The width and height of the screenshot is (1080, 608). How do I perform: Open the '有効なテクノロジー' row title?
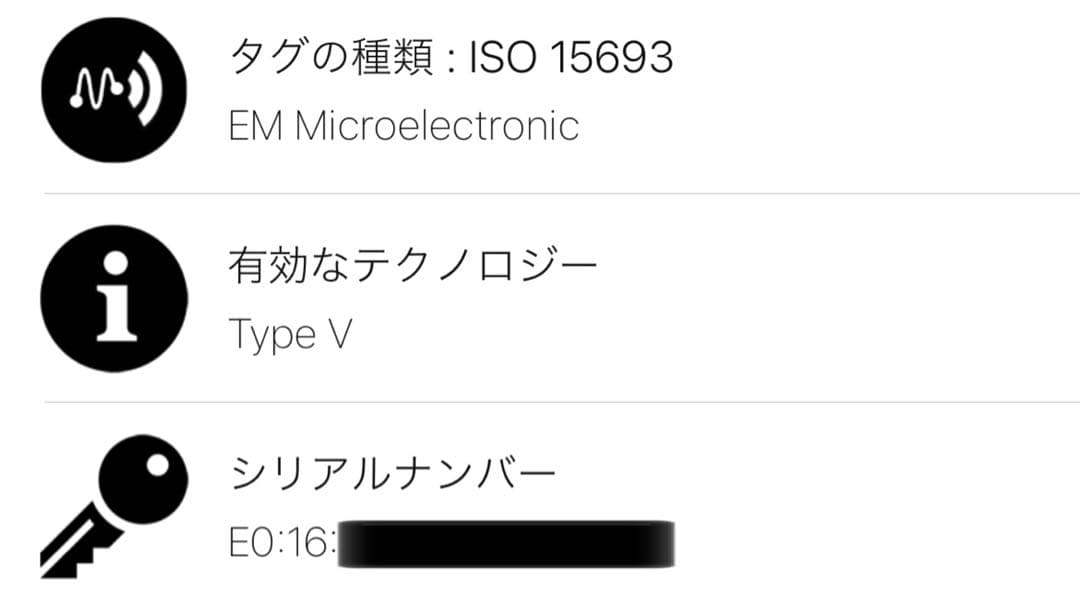tap(412, 266)
